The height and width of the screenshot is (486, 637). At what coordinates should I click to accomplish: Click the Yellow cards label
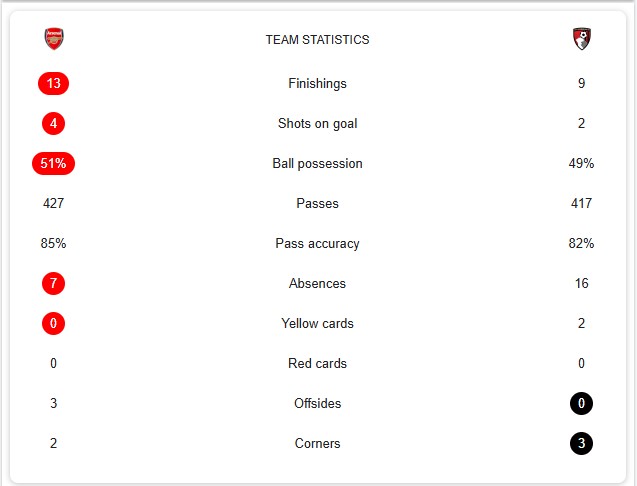pyautogui.click(x=317, y=323)
